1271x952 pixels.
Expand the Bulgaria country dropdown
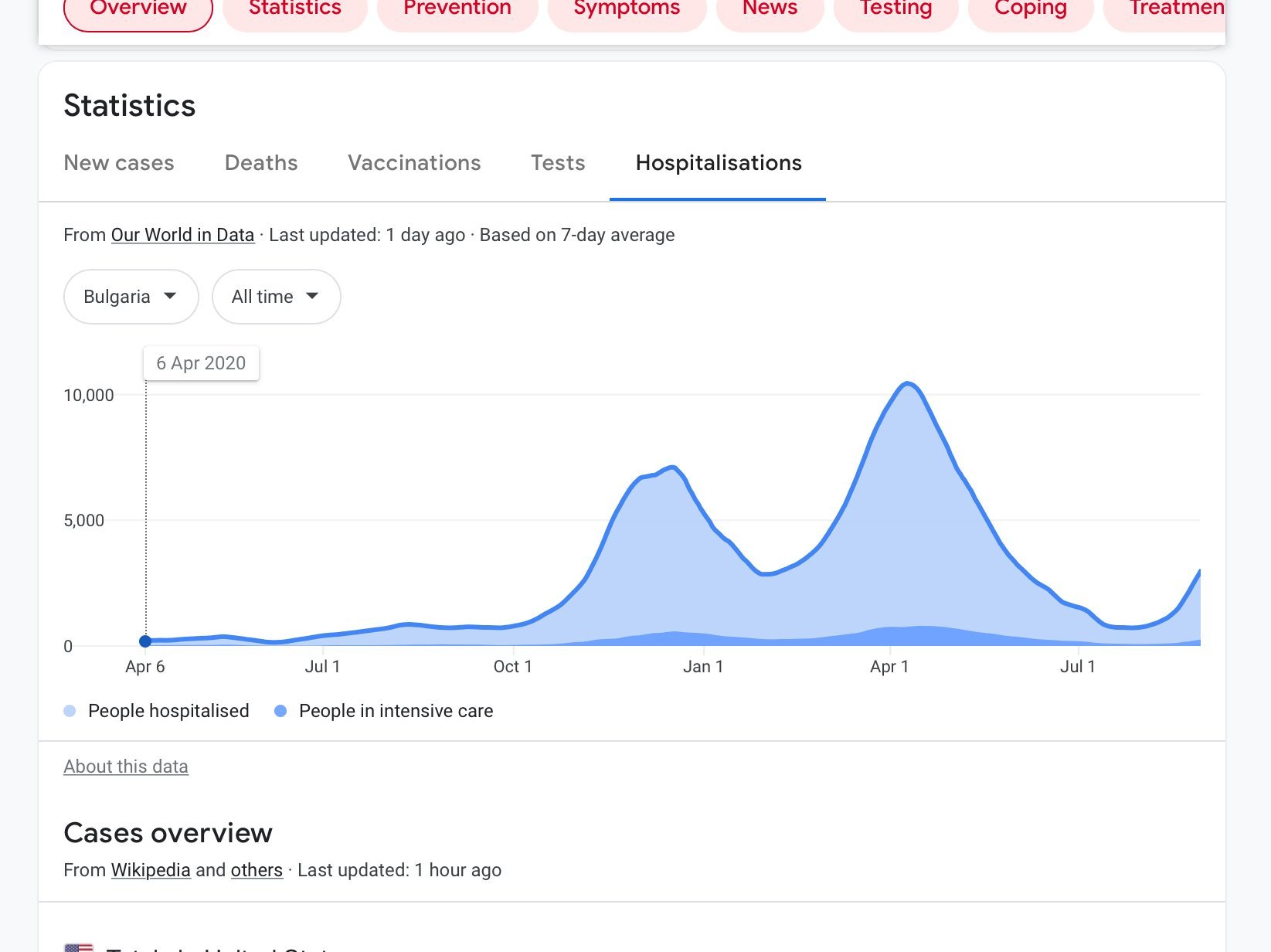[x=131, y=297]
